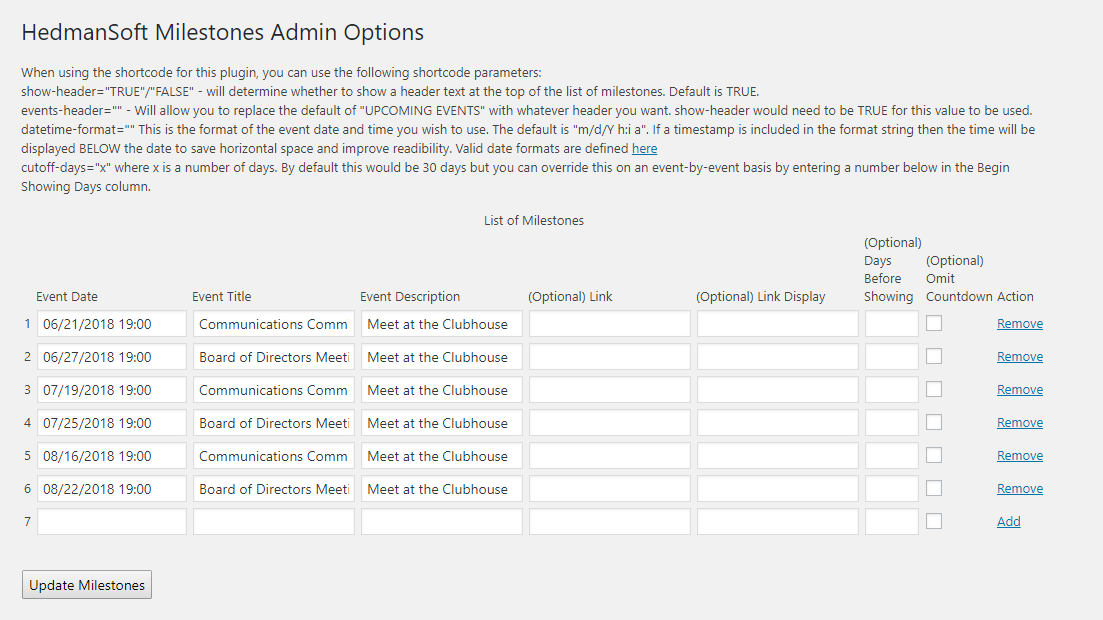1103x620 pixels.
Task: Tick Omit Countdown checkbox for row 3
Action: 933,389
